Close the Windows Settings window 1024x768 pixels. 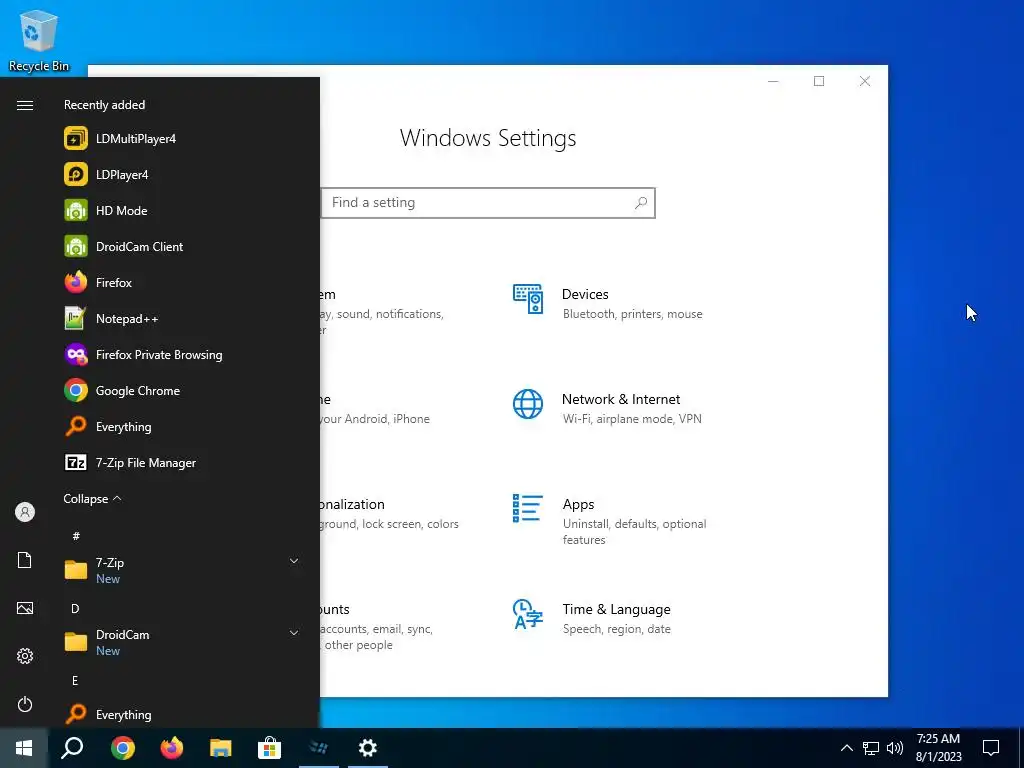(865, 81)
